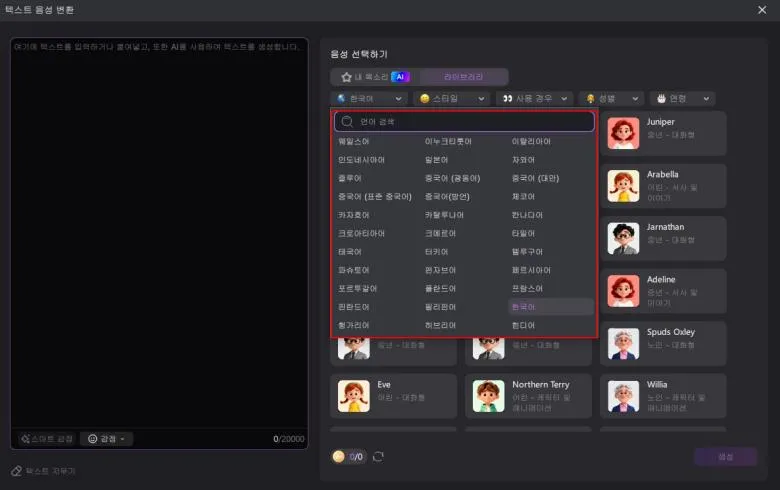
Task: Choose 자와어 from the language list
Action: point(523,160)
